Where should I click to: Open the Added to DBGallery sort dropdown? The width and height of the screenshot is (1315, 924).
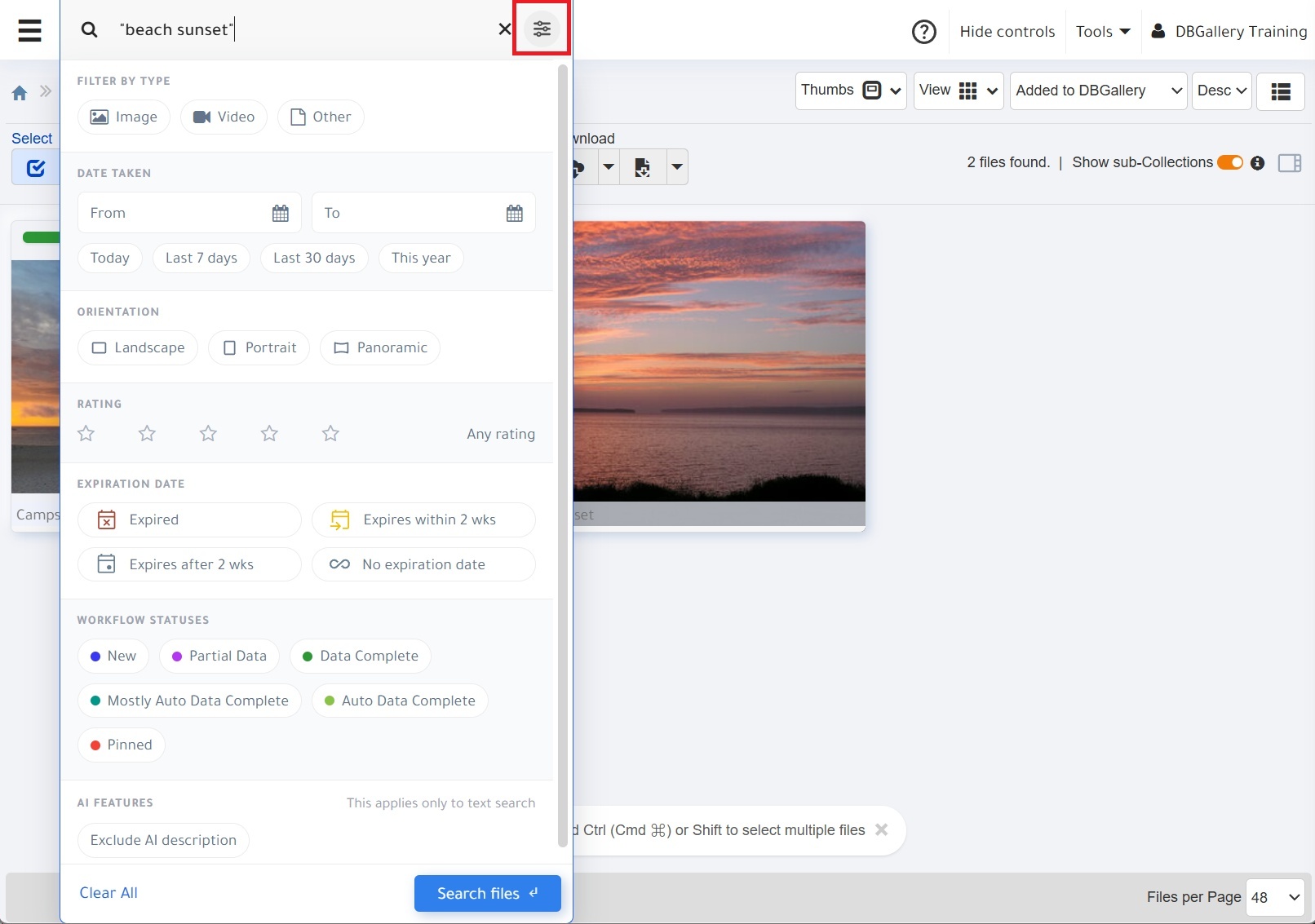1097,91
